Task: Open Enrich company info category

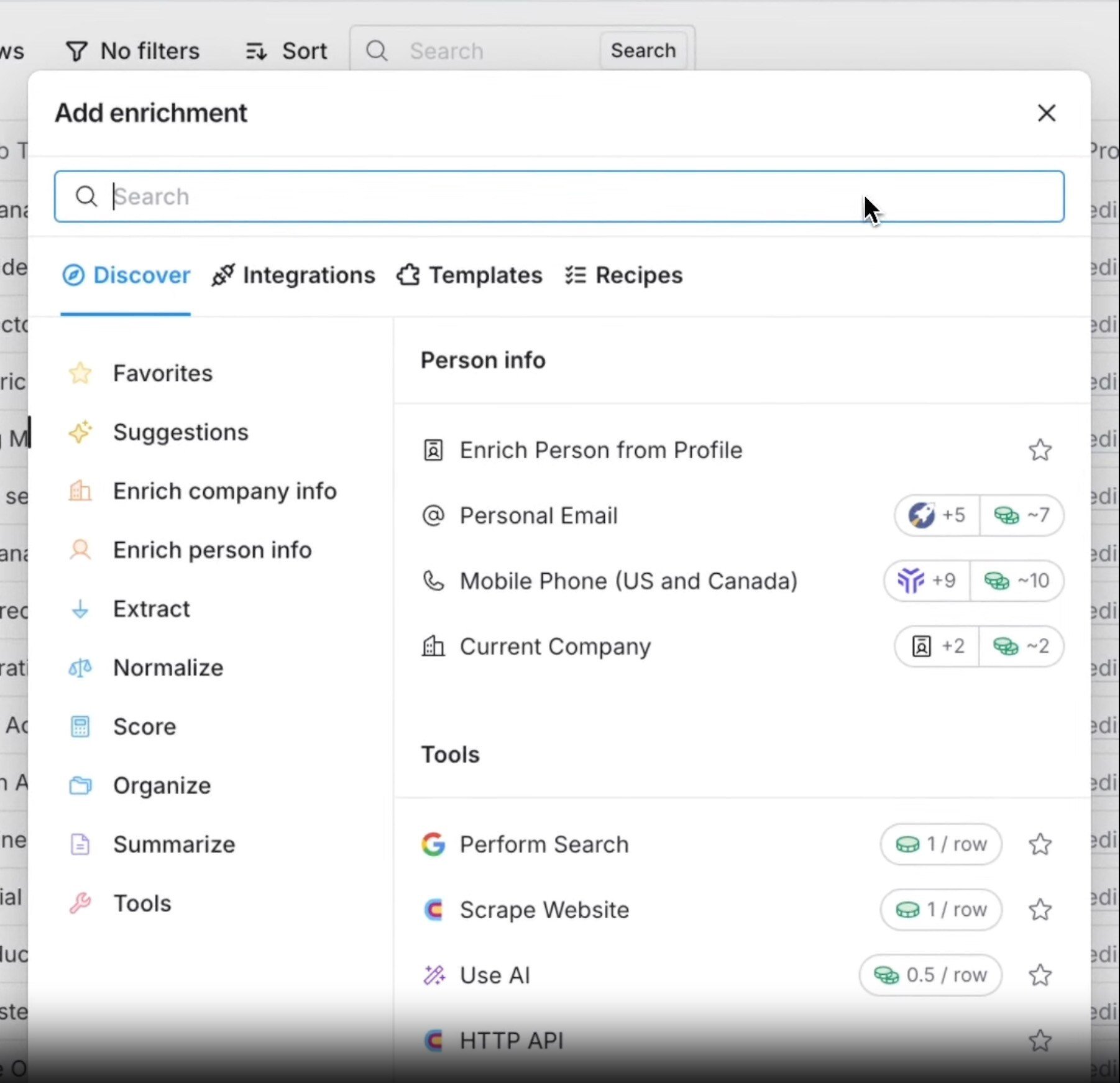Action: pos(224,491)
